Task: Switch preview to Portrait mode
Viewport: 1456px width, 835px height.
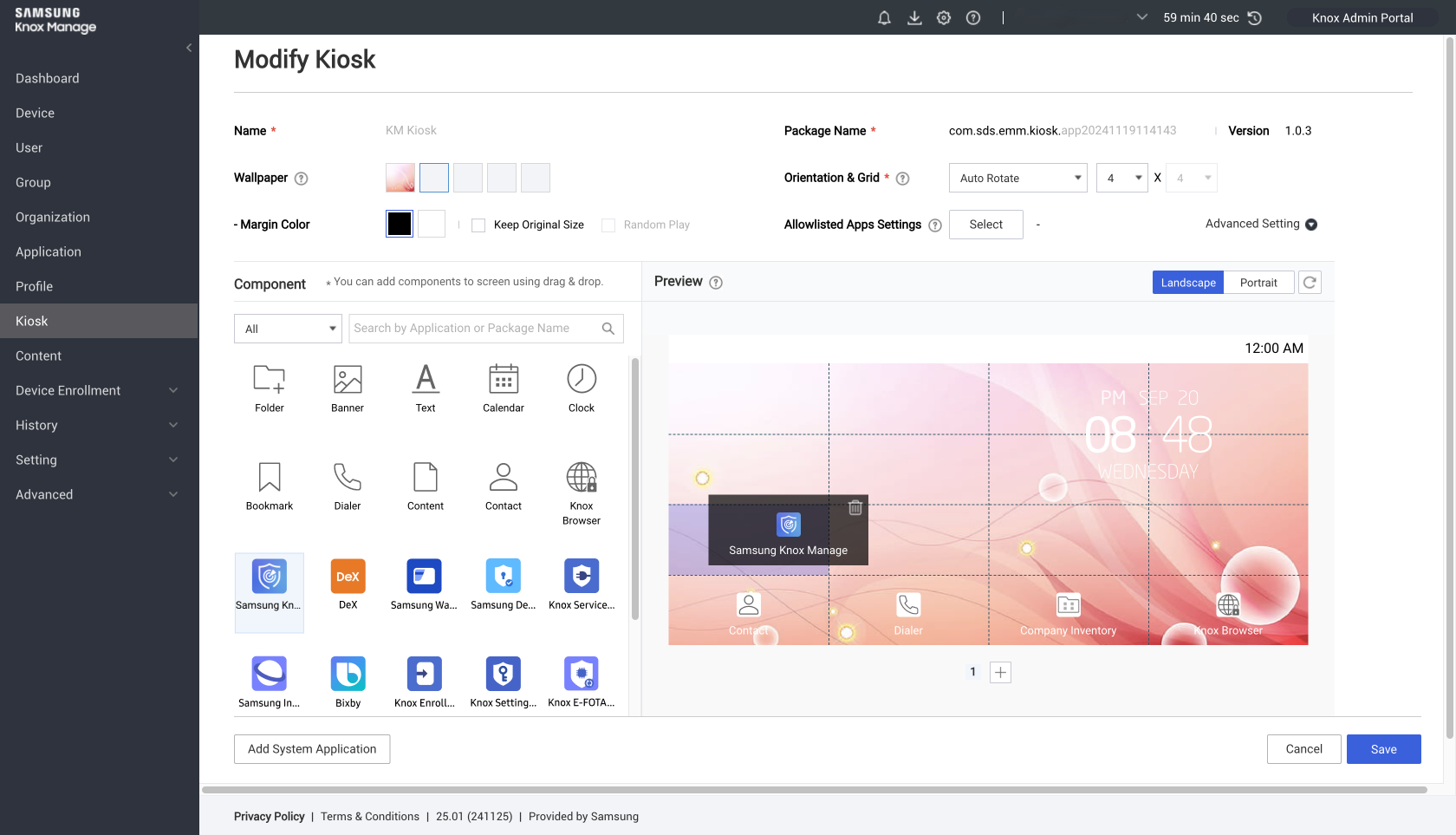Action: click(x=1258, y=283)
